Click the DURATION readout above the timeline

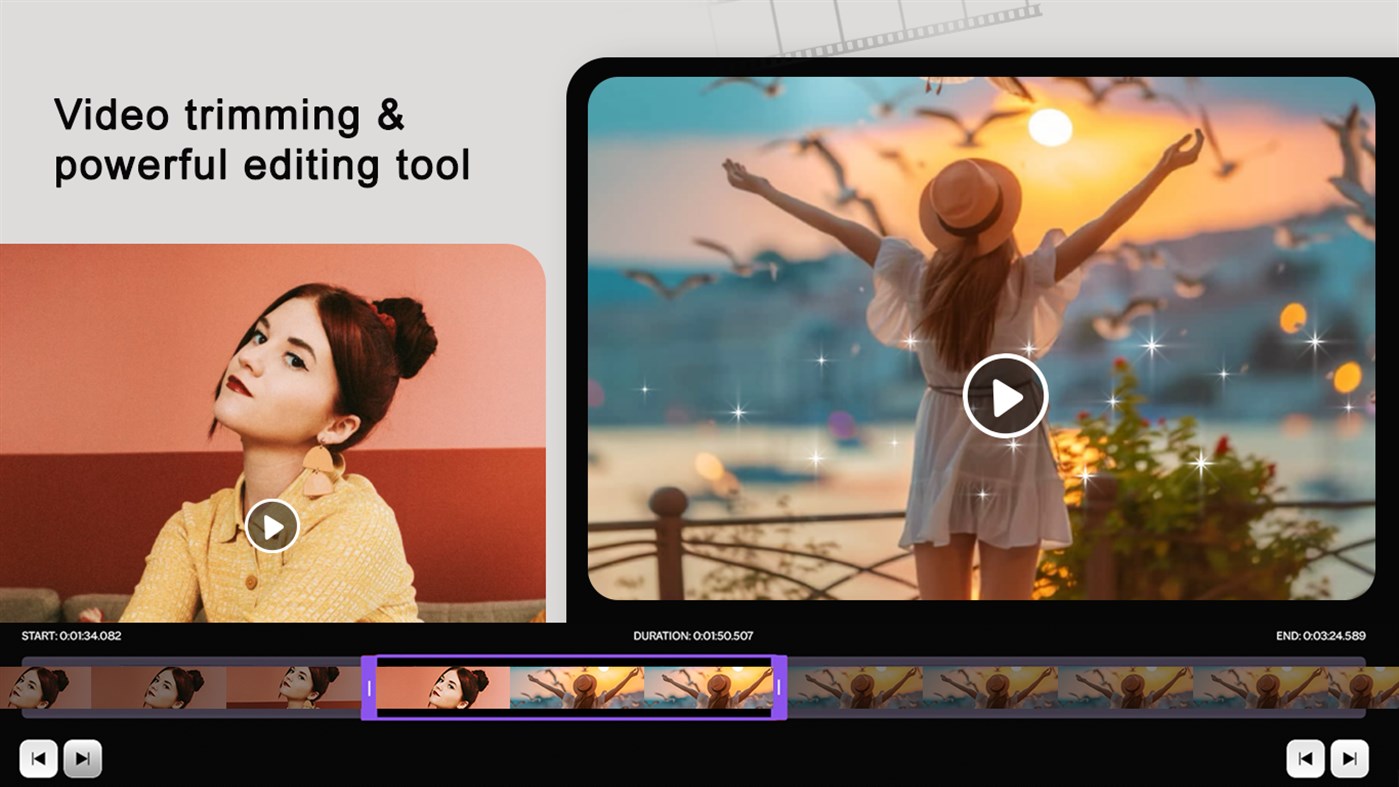[694, 635]
